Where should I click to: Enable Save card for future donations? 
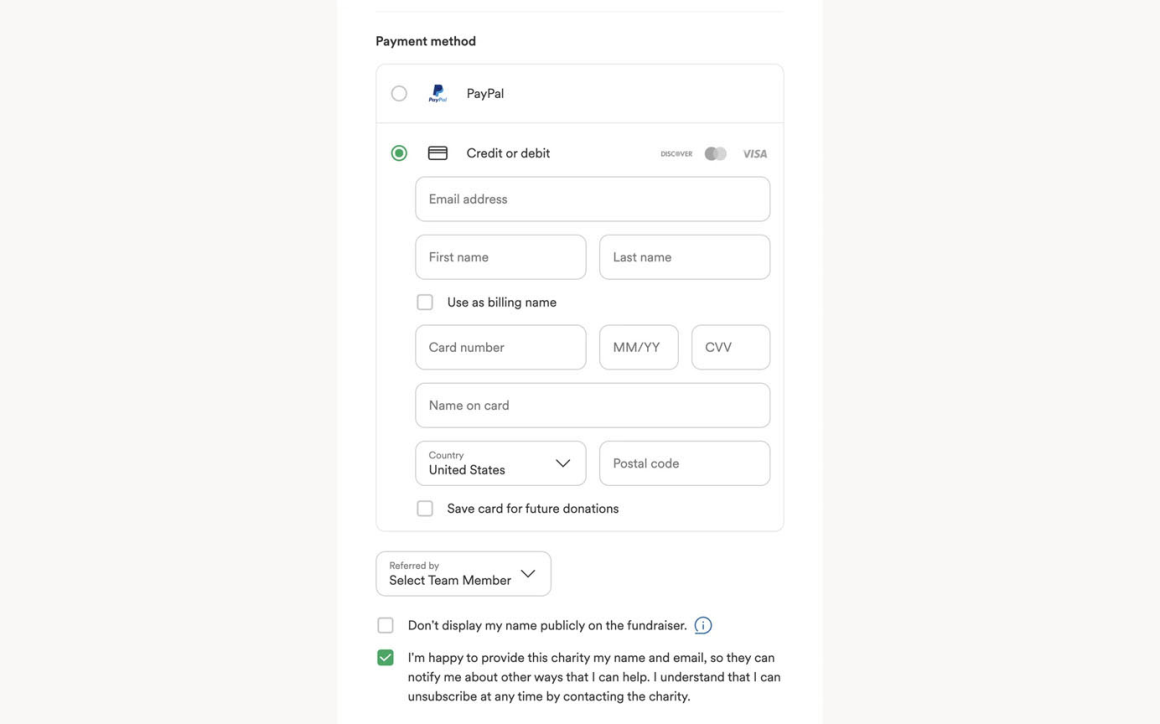click(x=425, y=509)
